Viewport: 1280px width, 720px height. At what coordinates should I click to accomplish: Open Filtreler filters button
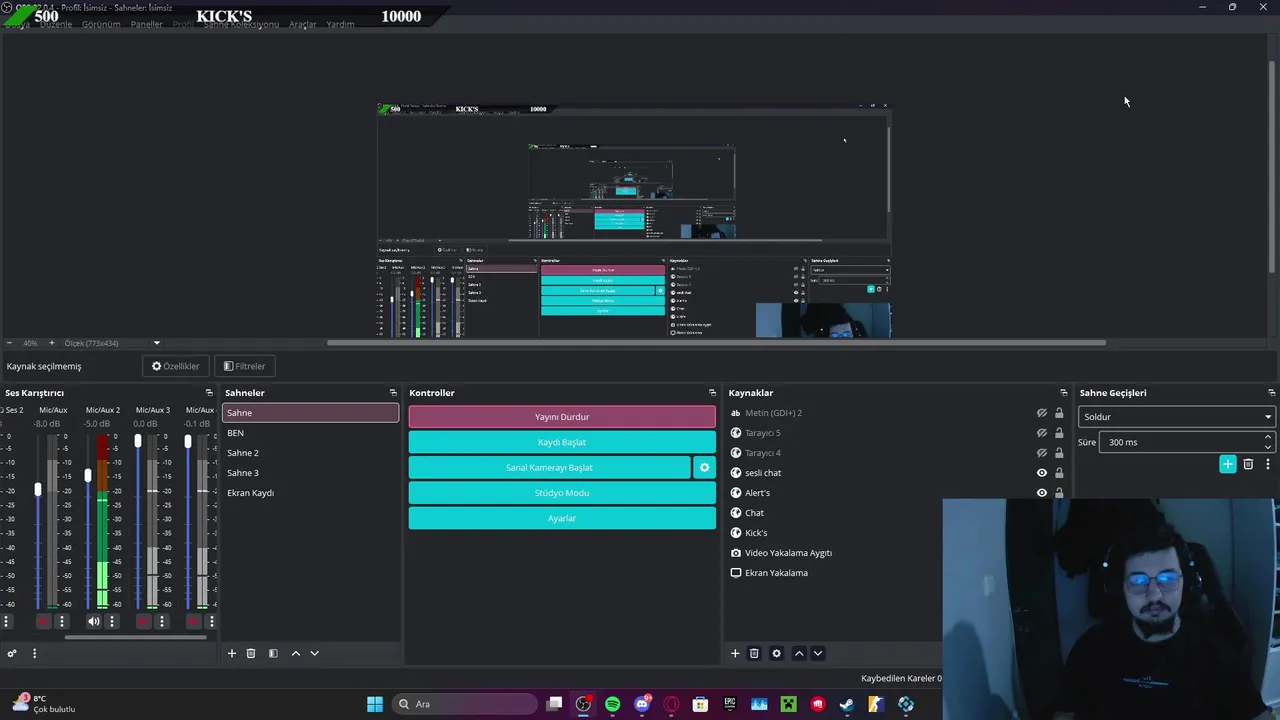pos(244,366)
